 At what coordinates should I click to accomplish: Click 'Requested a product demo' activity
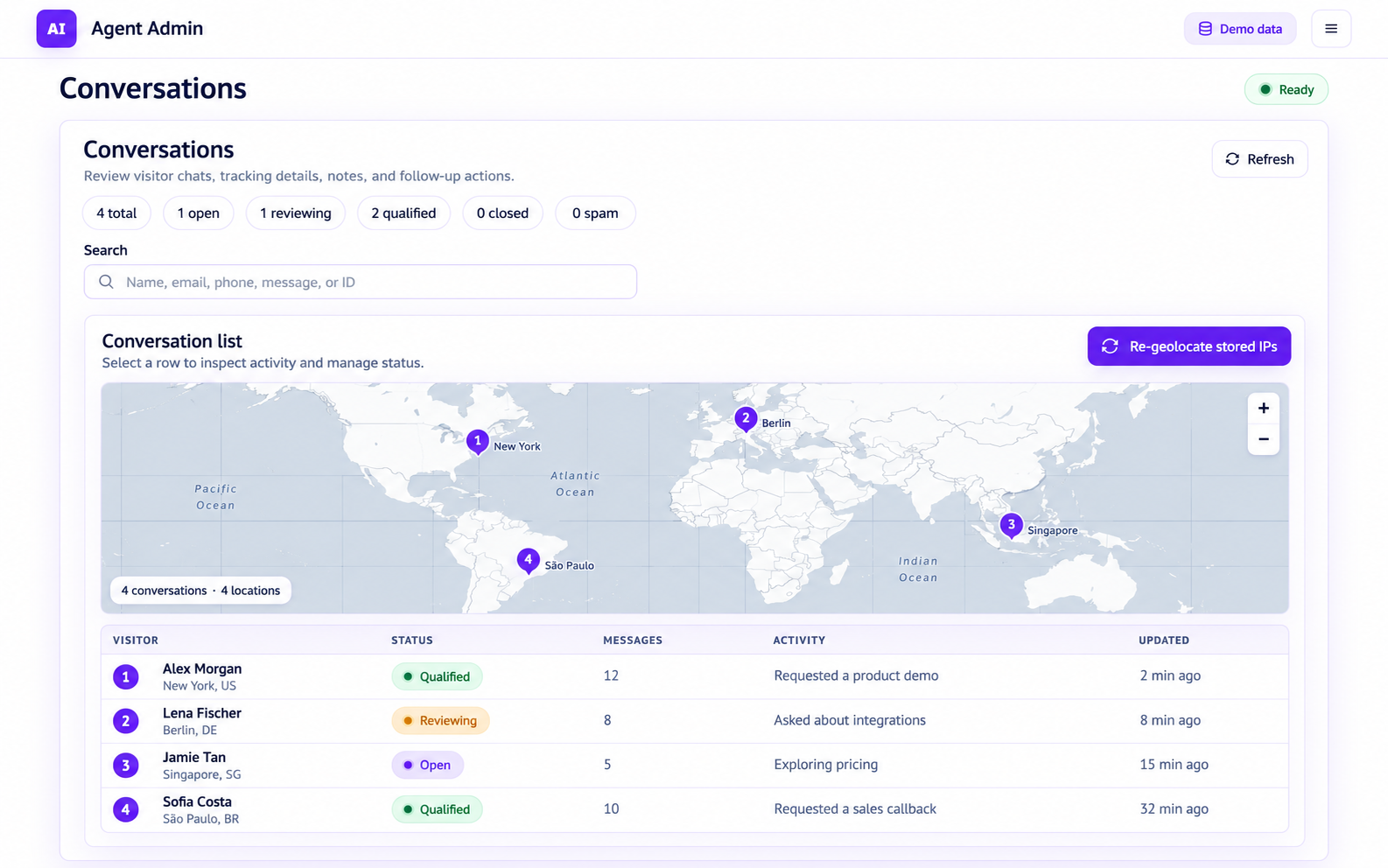(x=856, y=675)
